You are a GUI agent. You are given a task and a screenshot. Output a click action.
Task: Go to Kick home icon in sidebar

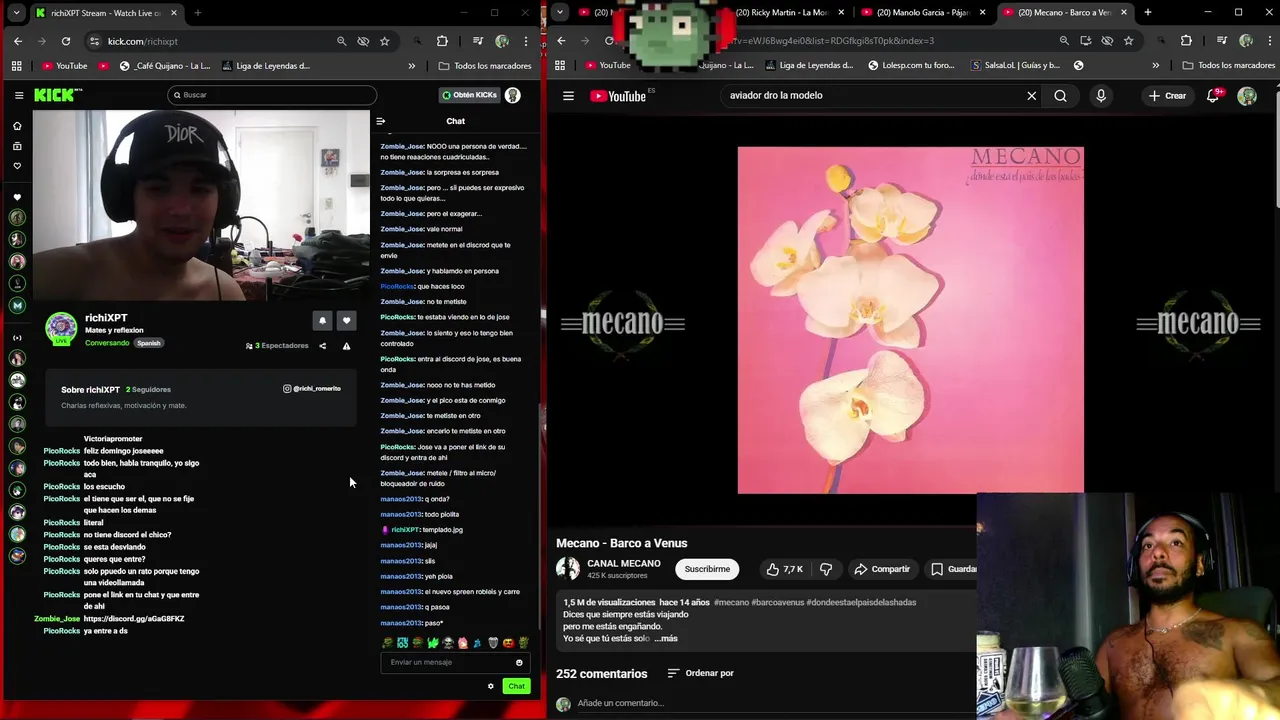pos(17,126)
